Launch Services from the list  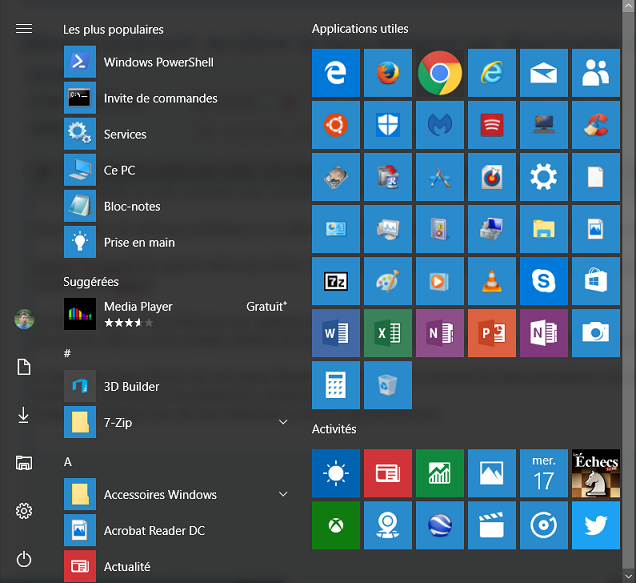176,134
